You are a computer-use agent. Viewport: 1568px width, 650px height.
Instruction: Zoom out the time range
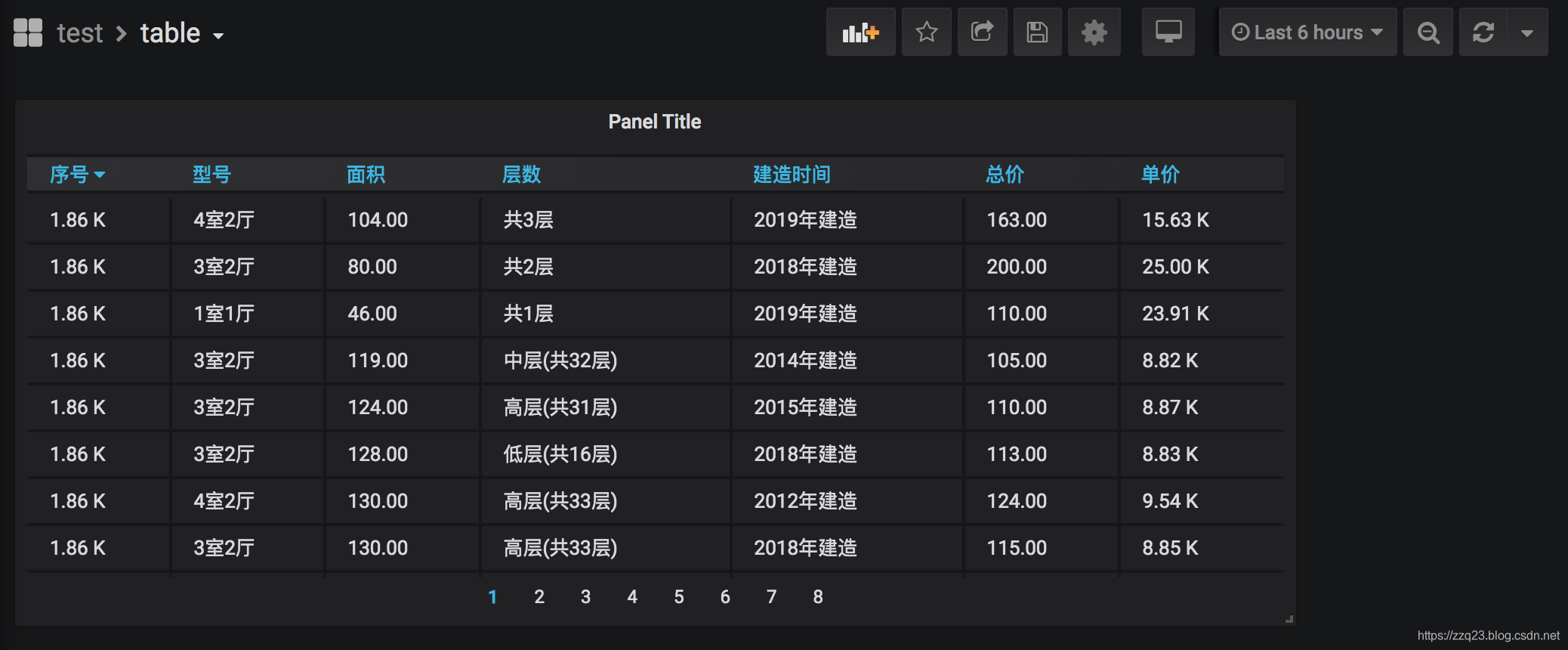coord(1428,32)
